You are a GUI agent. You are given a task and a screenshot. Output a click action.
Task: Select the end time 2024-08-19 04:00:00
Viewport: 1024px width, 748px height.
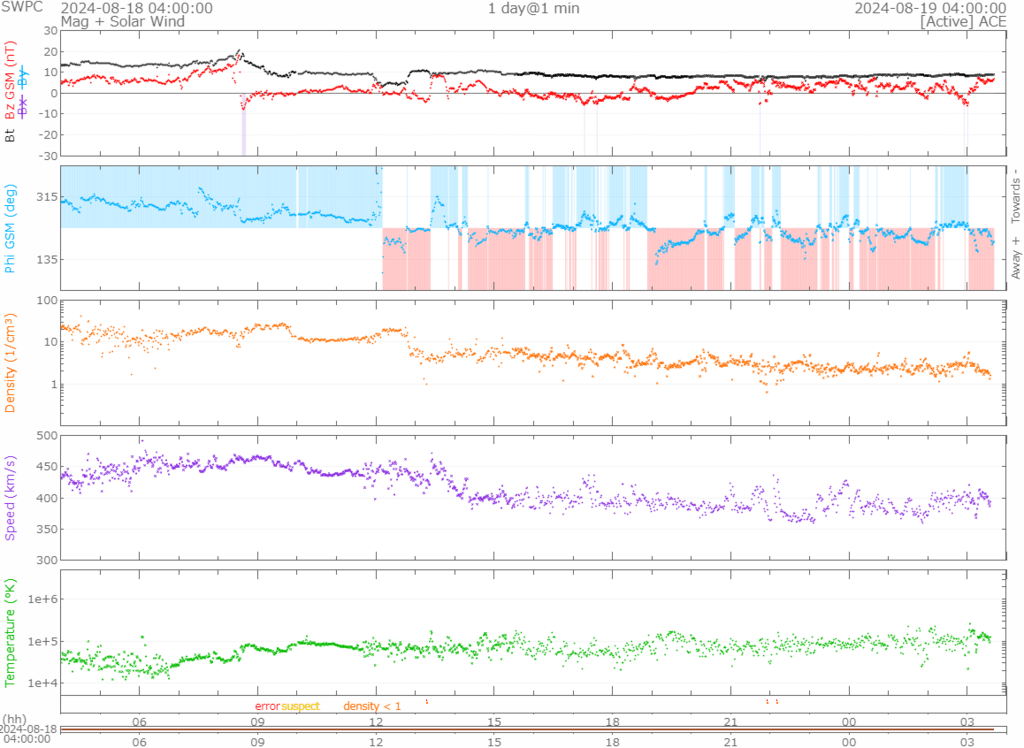click(930, 8)
